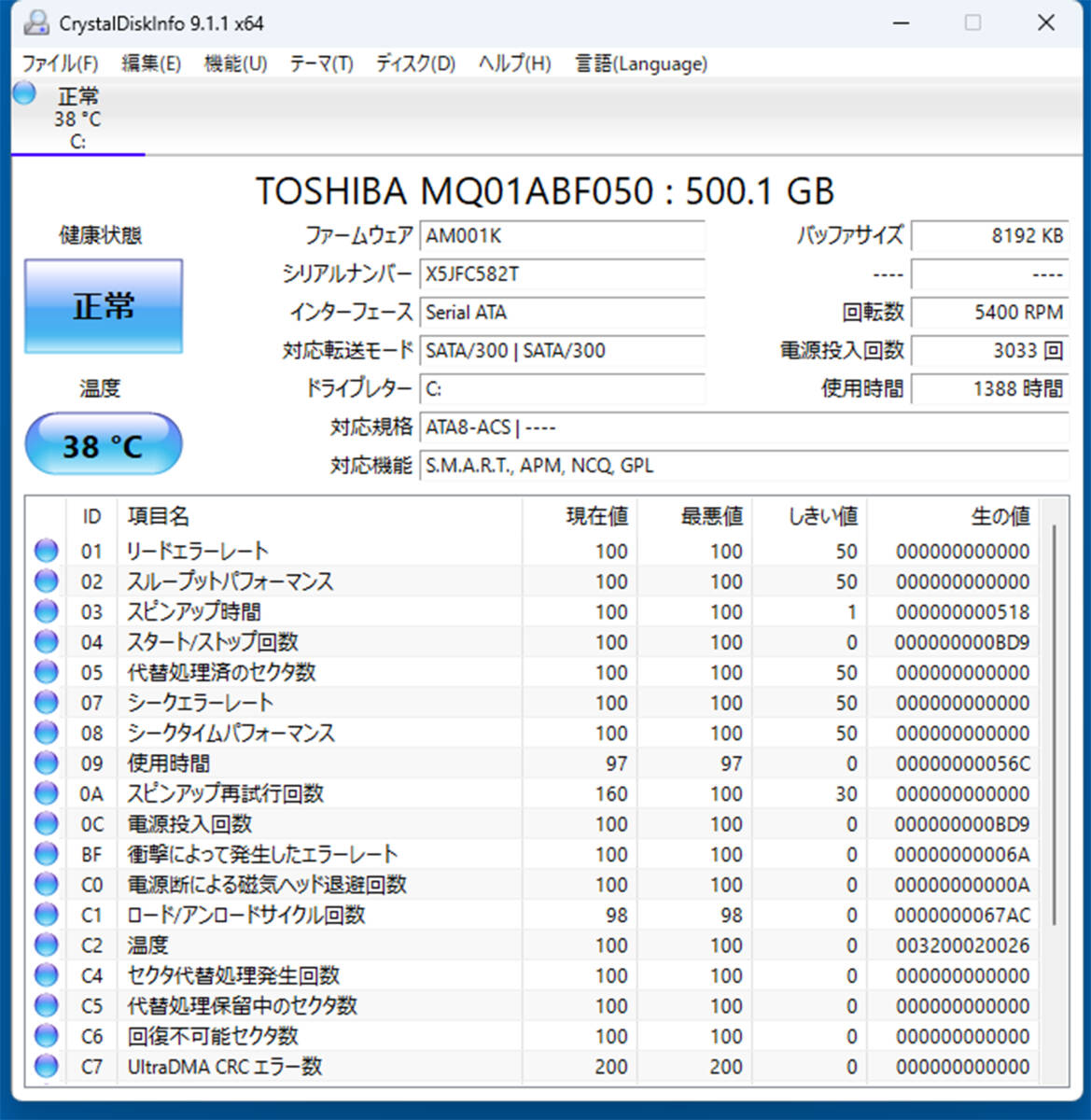Click the features field S.M.A.R.T., APM, NCQ, GPL
Viewport: 1091px width, 1120px height.
(x=744, y=466)
